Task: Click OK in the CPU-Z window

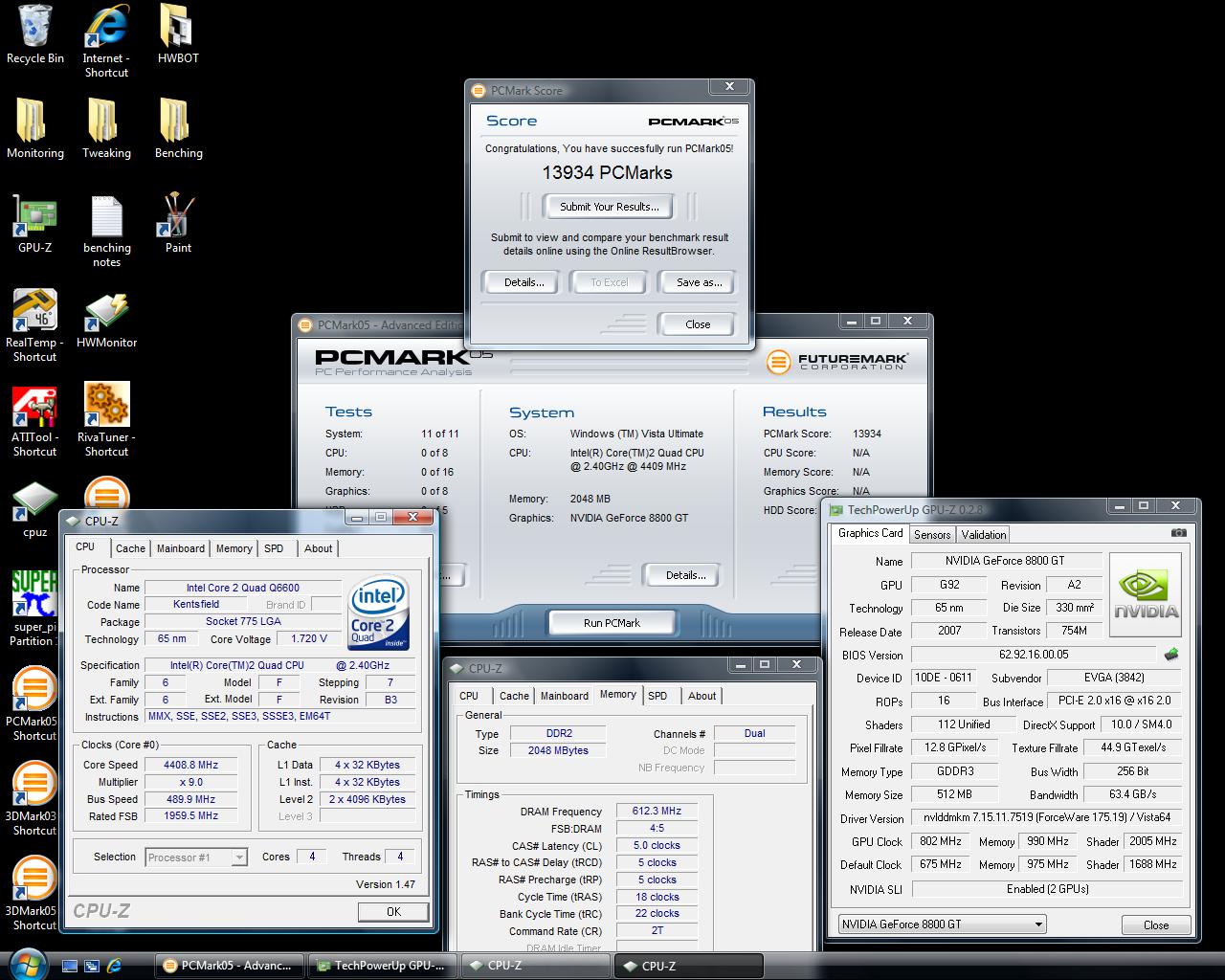Action: click(393, 912)
